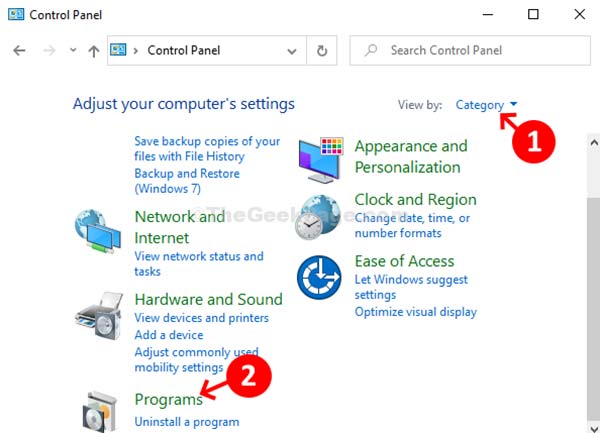
Task: Click the Hardware and Sound printer icon
Action: [99, 316]
